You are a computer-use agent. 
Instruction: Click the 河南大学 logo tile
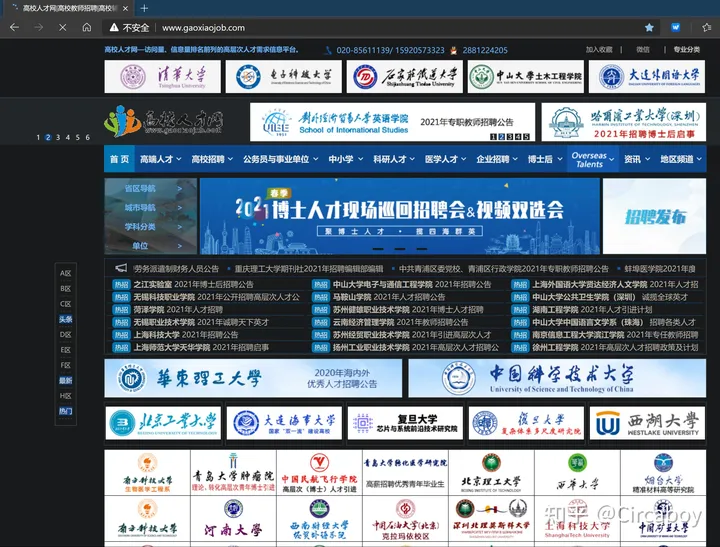point(233,519)
